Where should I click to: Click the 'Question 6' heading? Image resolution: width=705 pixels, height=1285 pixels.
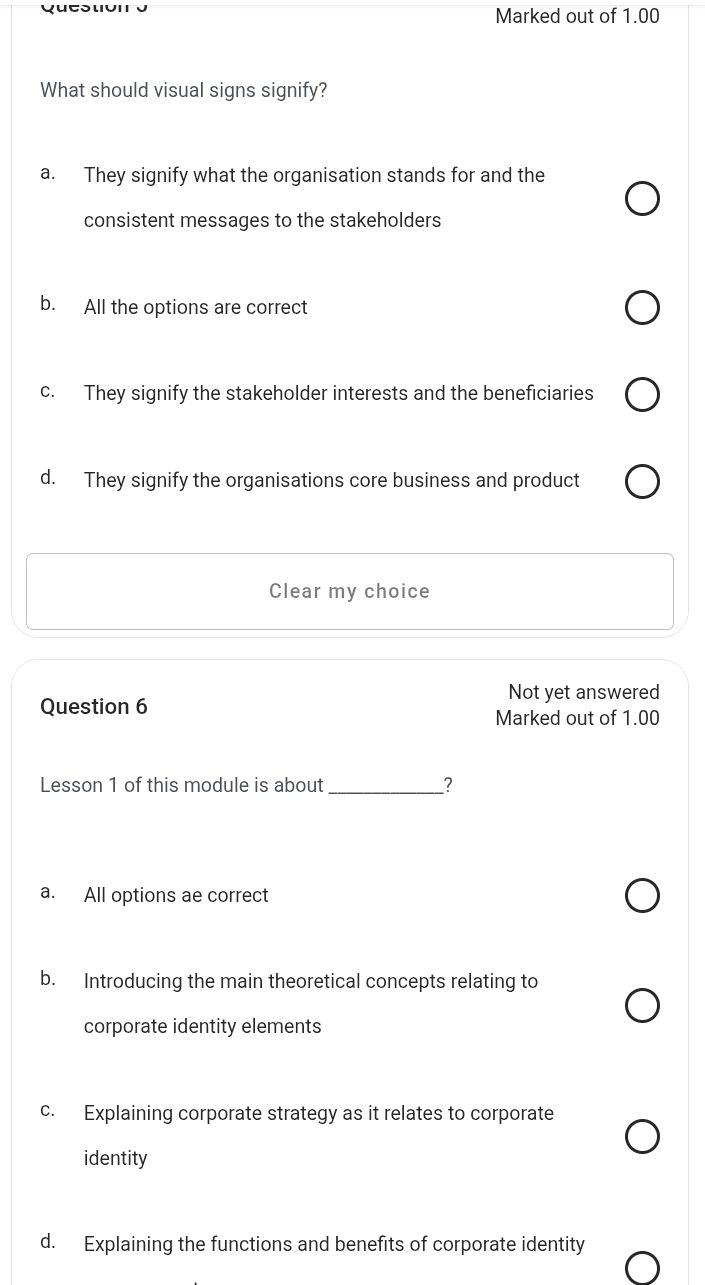point(94,707)
